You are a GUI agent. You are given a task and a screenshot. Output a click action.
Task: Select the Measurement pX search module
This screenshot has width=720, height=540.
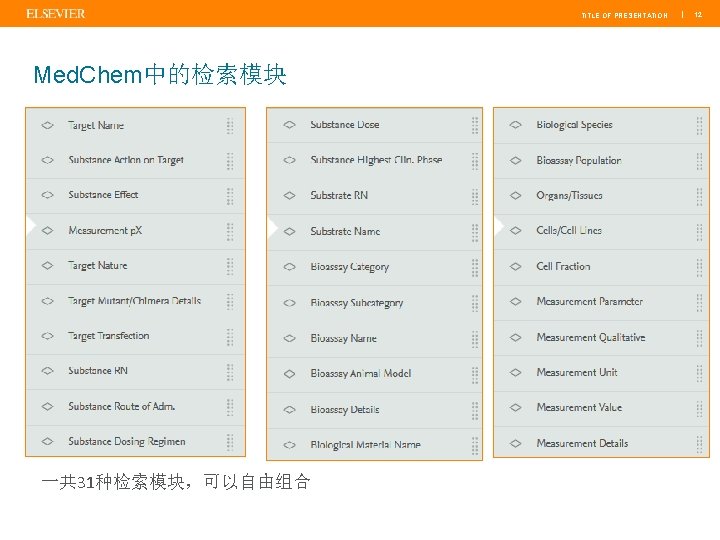pyautogui.click(x=135, y=231)
